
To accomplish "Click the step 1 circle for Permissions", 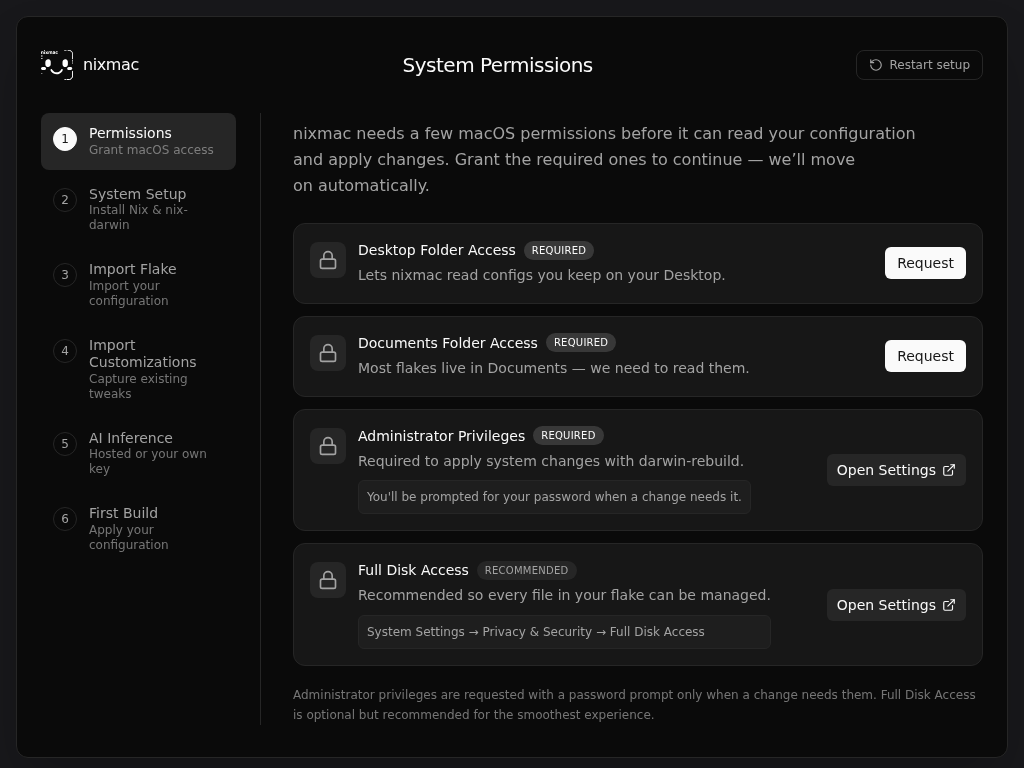I will click(x=65, y=139).
